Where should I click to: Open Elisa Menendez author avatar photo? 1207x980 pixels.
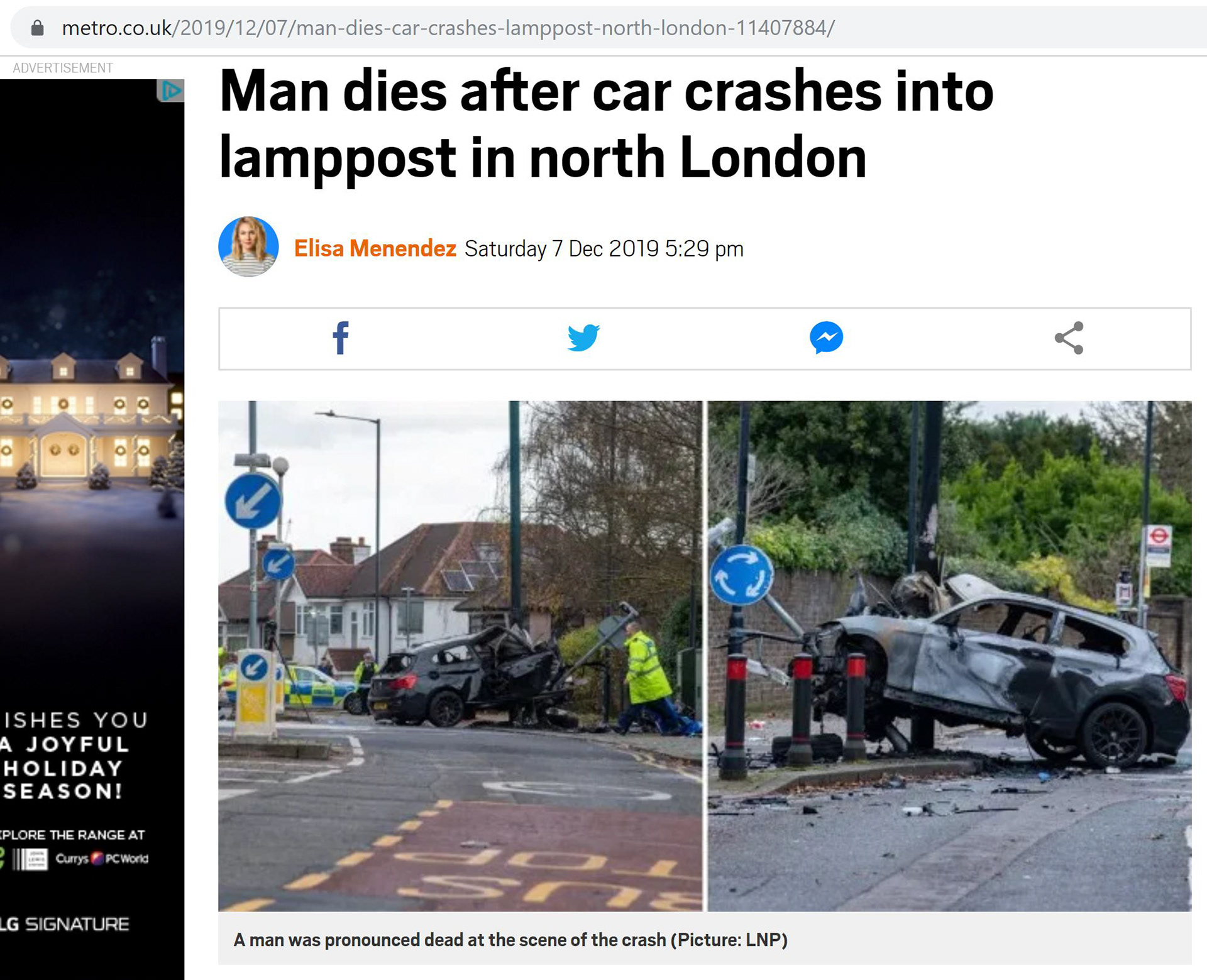click(248, 247)
